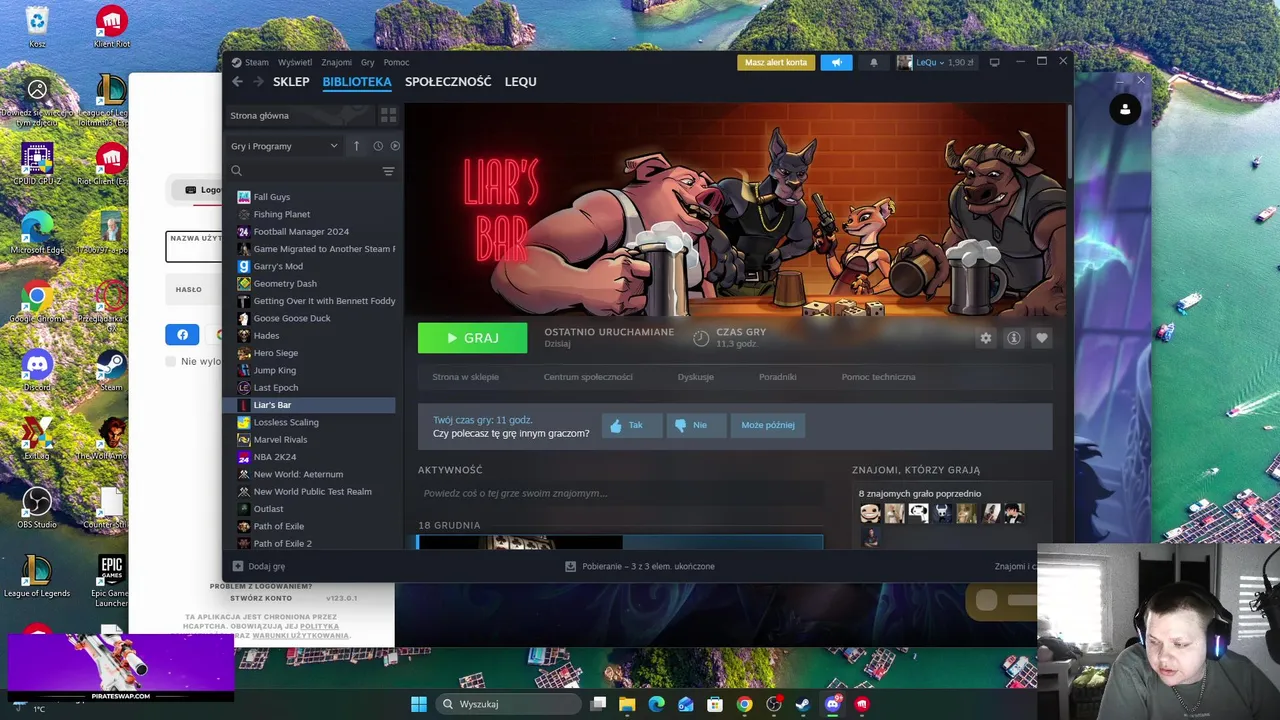
Task: Tick Nie wylogowuj checkbox in Riot login window
Action: click(x=171, y=361)
